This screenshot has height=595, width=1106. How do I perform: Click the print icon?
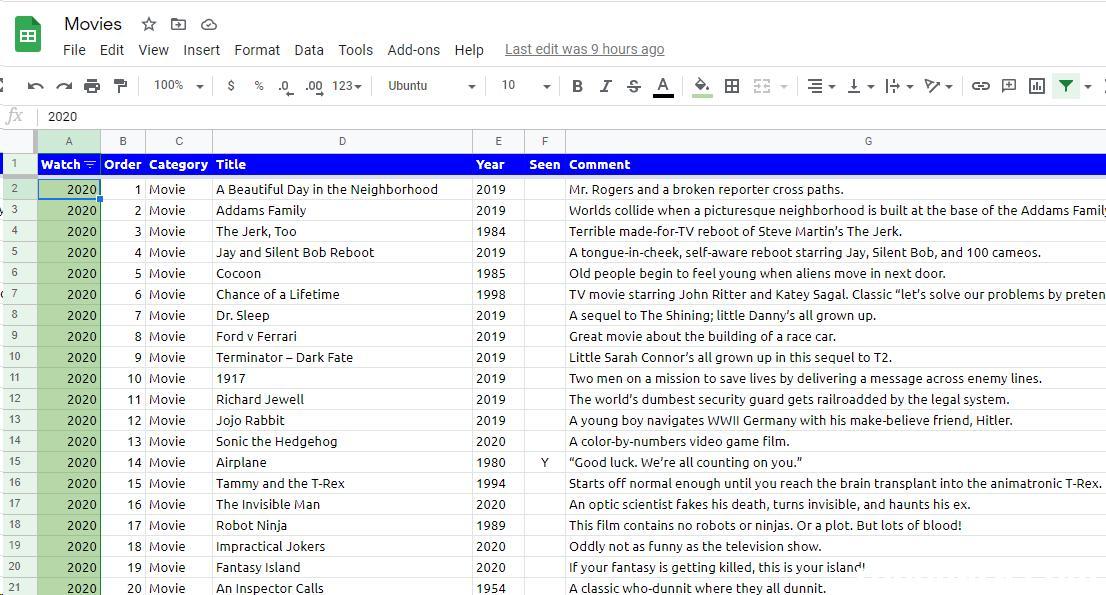92,86
